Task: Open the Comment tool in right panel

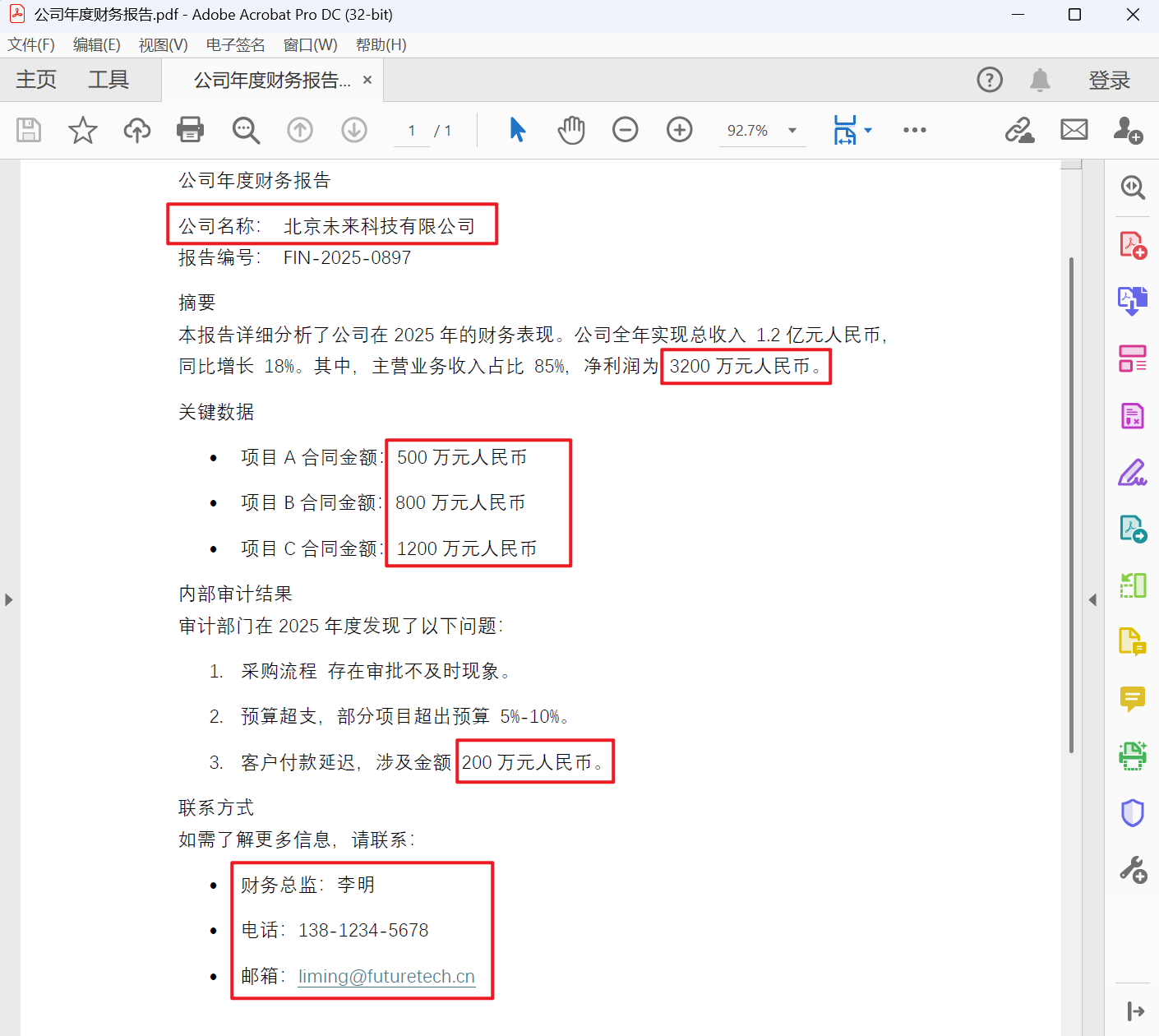Action: coord(1132,699)
